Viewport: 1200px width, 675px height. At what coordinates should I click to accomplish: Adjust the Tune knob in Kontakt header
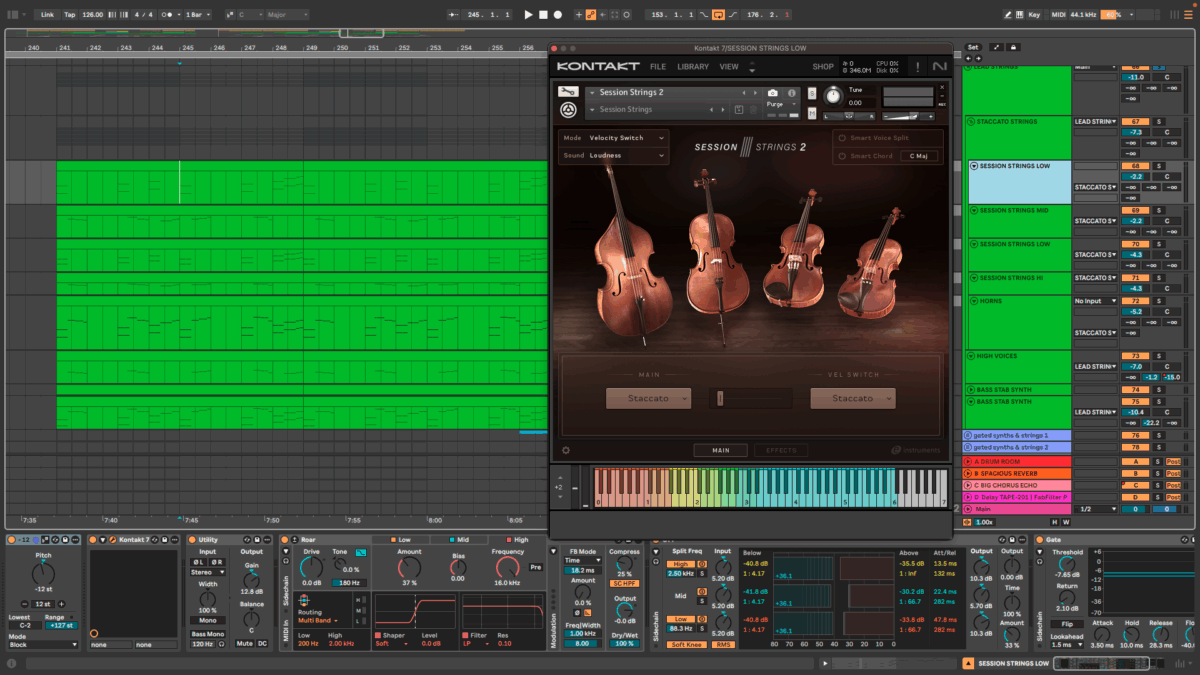coord(833,94)
